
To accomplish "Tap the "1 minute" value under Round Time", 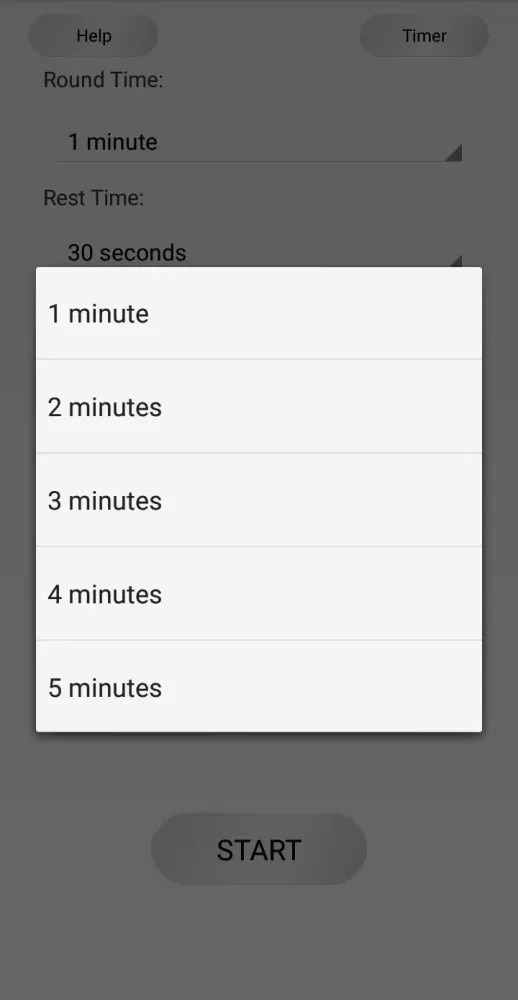I will click(112, 142).
